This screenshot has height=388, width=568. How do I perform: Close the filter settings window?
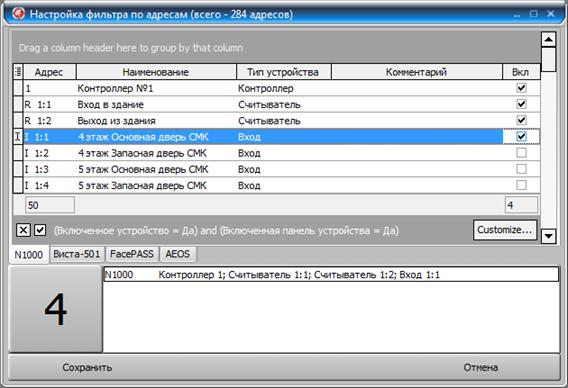(551, 14)
